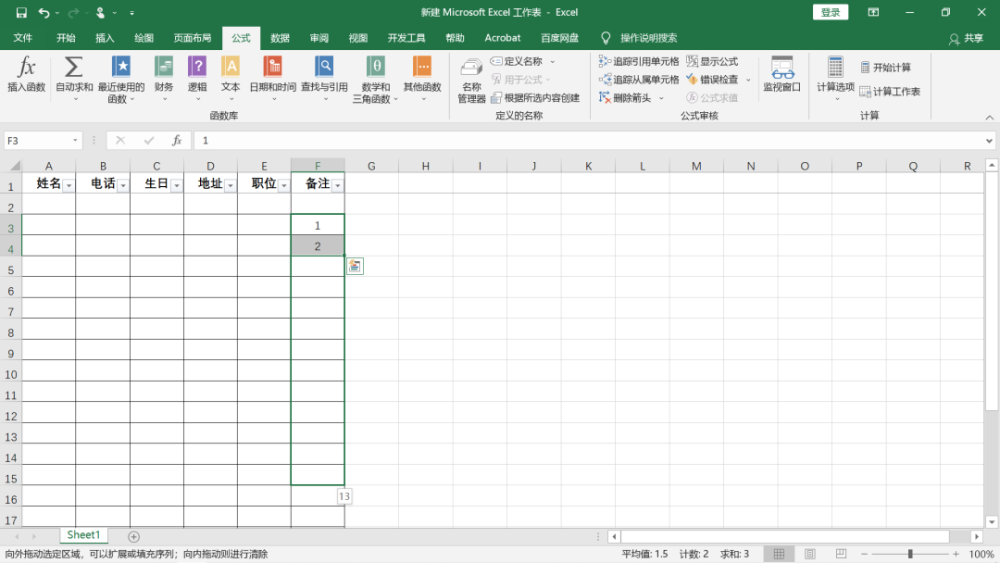Open Text functions (文本) icon
Image resolution: width=1000 pixels, height=563 pixels.
pos(230,67)
